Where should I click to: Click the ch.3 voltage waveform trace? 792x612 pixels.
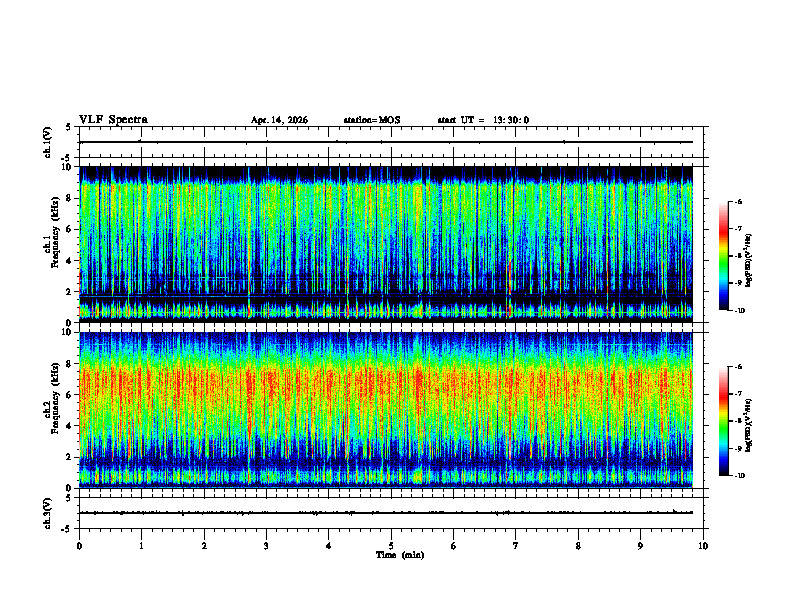point(386,513)
